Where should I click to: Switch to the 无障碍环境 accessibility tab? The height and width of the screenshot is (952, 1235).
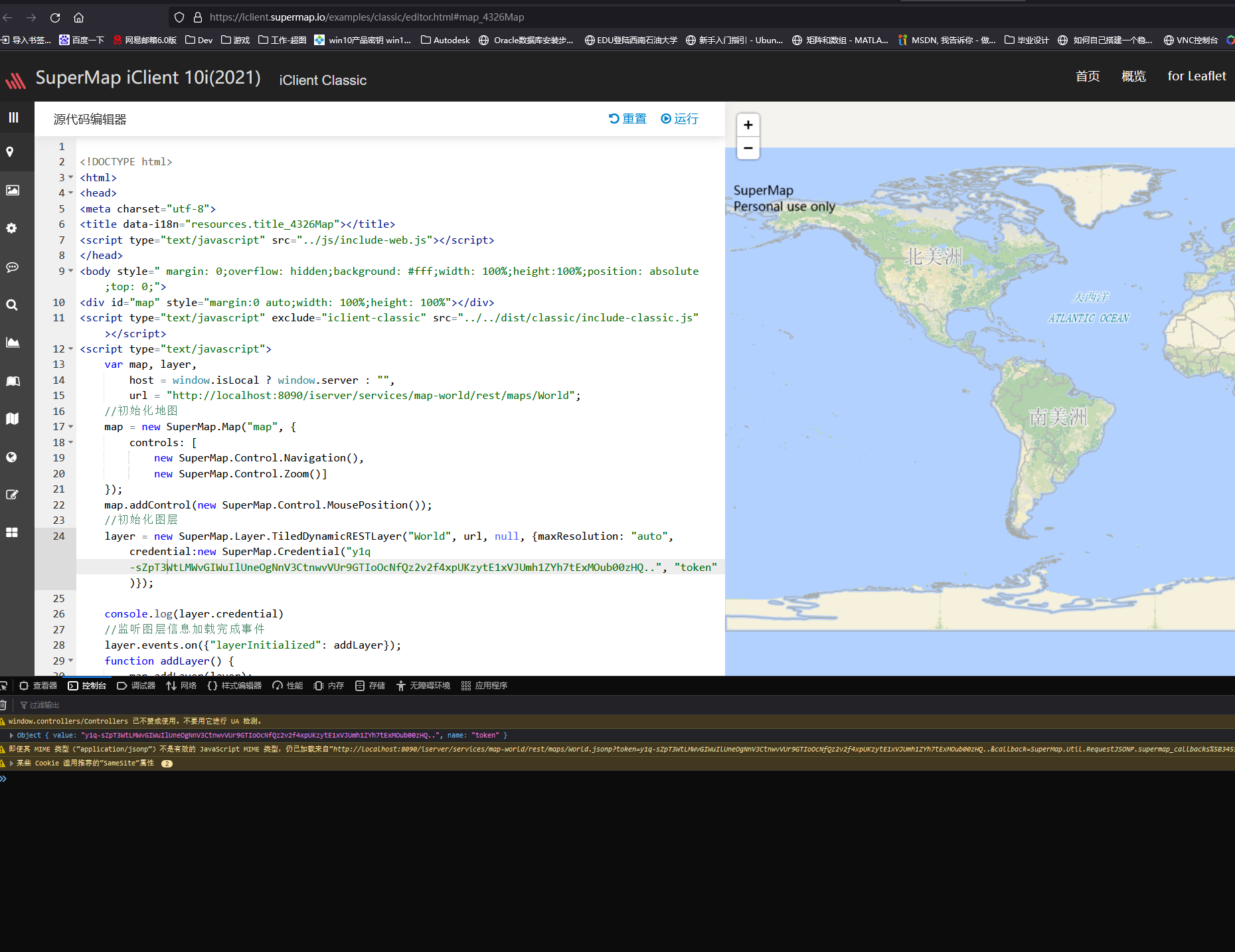tap(423, 686)
